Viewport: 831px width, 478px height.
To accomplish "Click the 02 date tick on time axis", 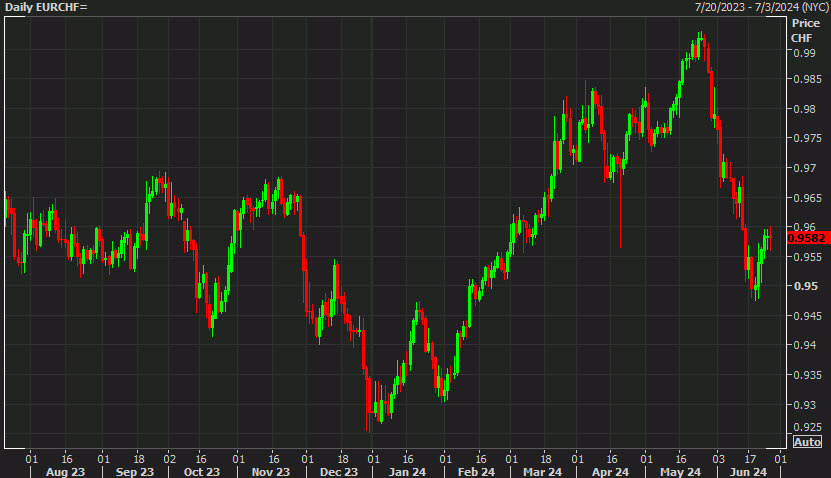I will click(x=170, y=459).
